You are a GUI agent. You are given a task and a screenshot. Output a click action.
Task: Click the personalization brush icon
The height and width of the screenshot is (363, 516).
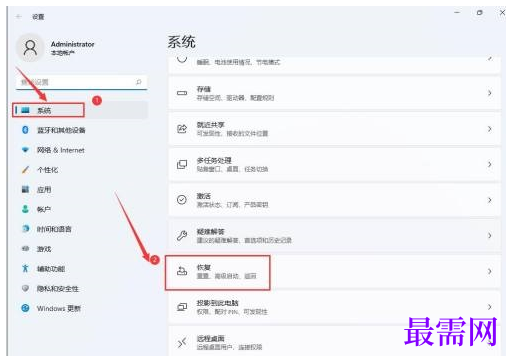point(26,170)
